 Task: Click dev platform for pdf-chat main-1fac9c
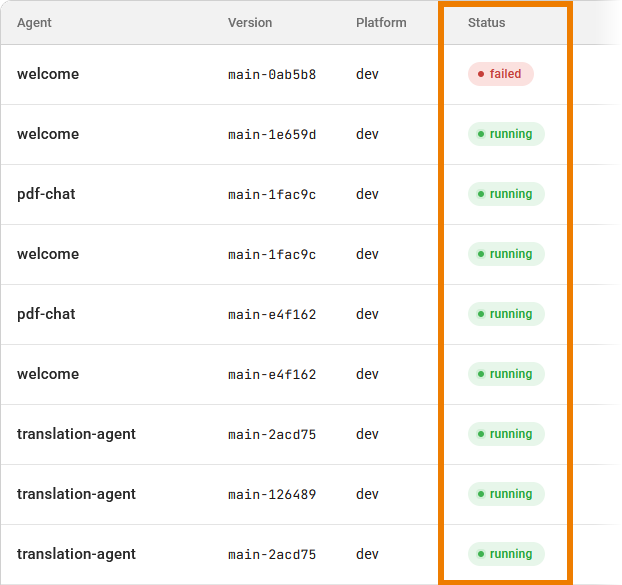coord(367,194)
